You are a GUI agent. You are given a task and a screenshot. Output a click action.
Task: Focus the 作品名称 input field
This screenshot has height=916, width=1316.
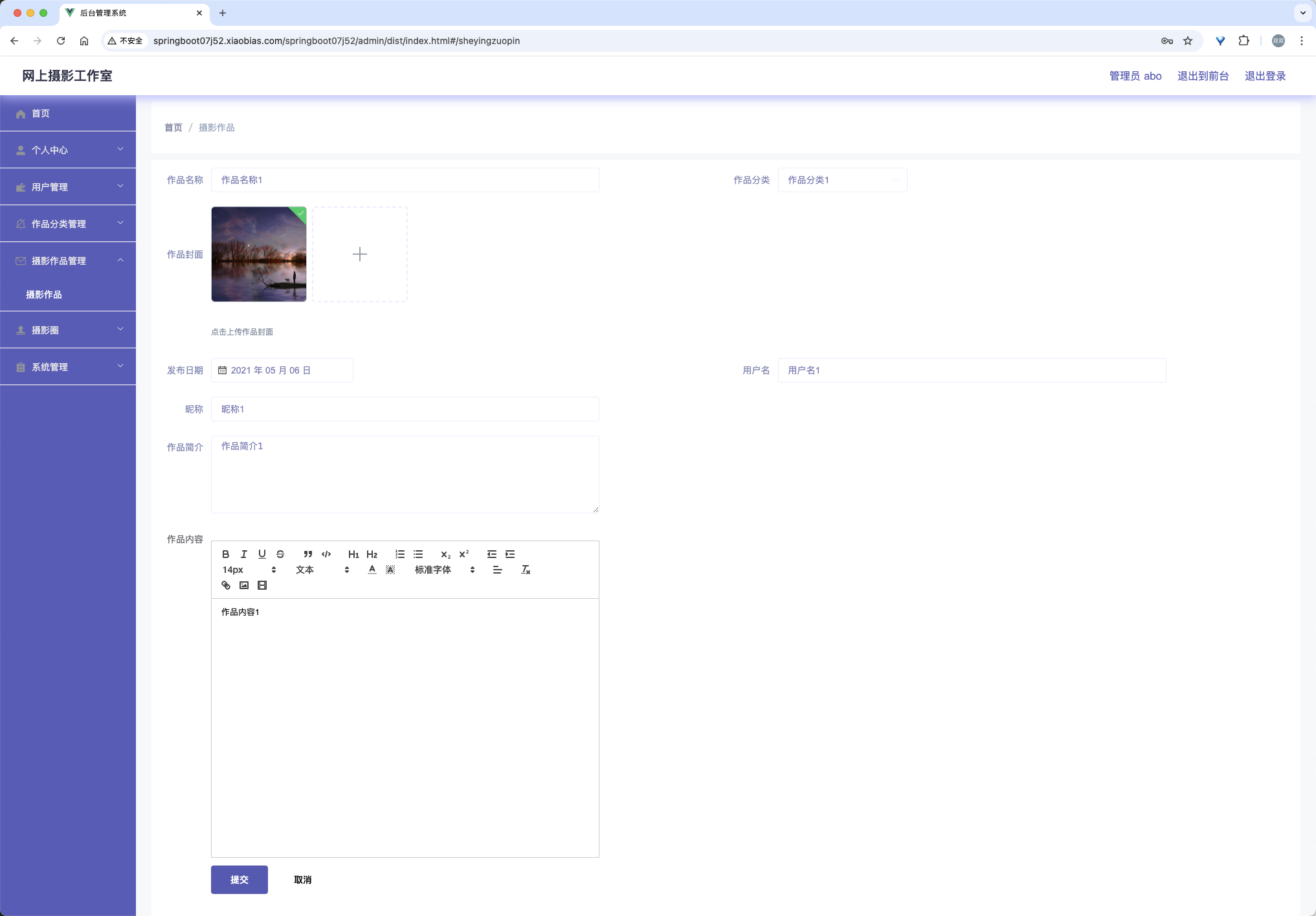coord(405,180)
